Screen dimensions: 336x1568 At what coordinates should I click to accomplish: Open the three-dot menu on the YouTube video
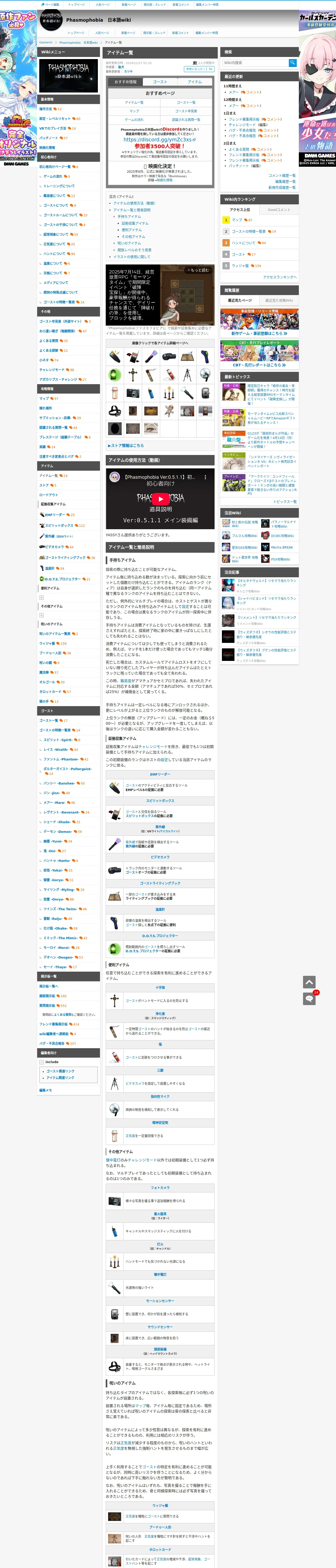pos(205,477)
